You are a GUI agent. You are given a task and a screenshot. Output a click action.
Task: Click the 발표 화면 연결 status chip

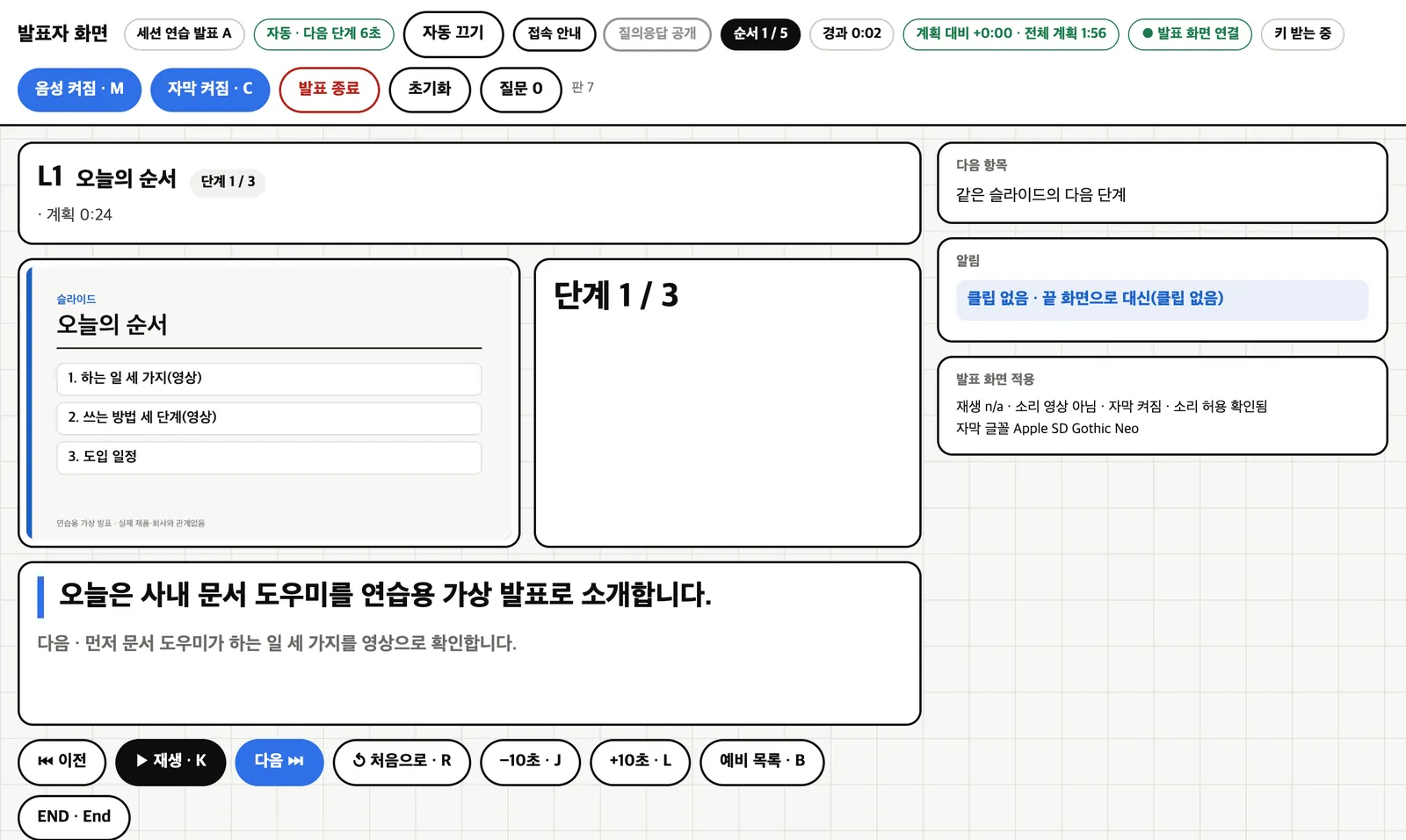pyautogui.click(x=1190, y=34)
